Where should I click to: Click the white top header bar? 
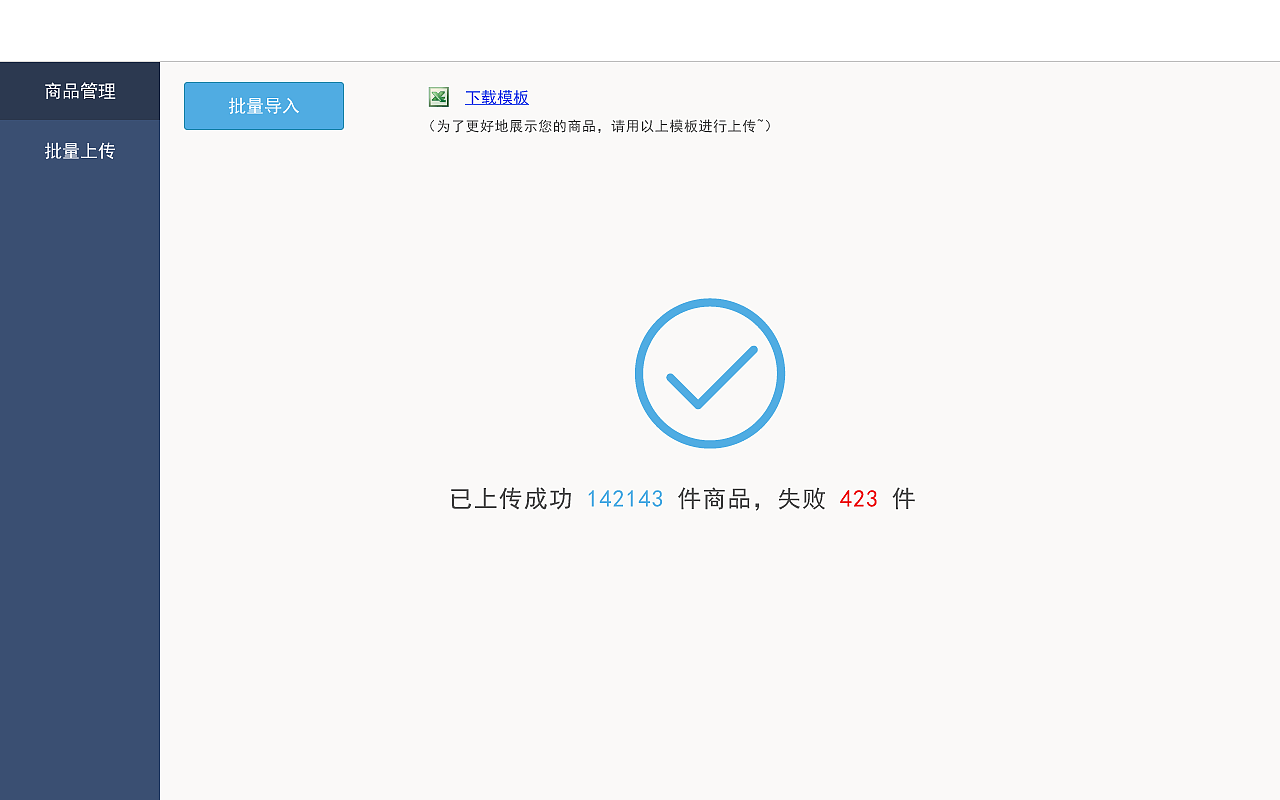(640, 30)
